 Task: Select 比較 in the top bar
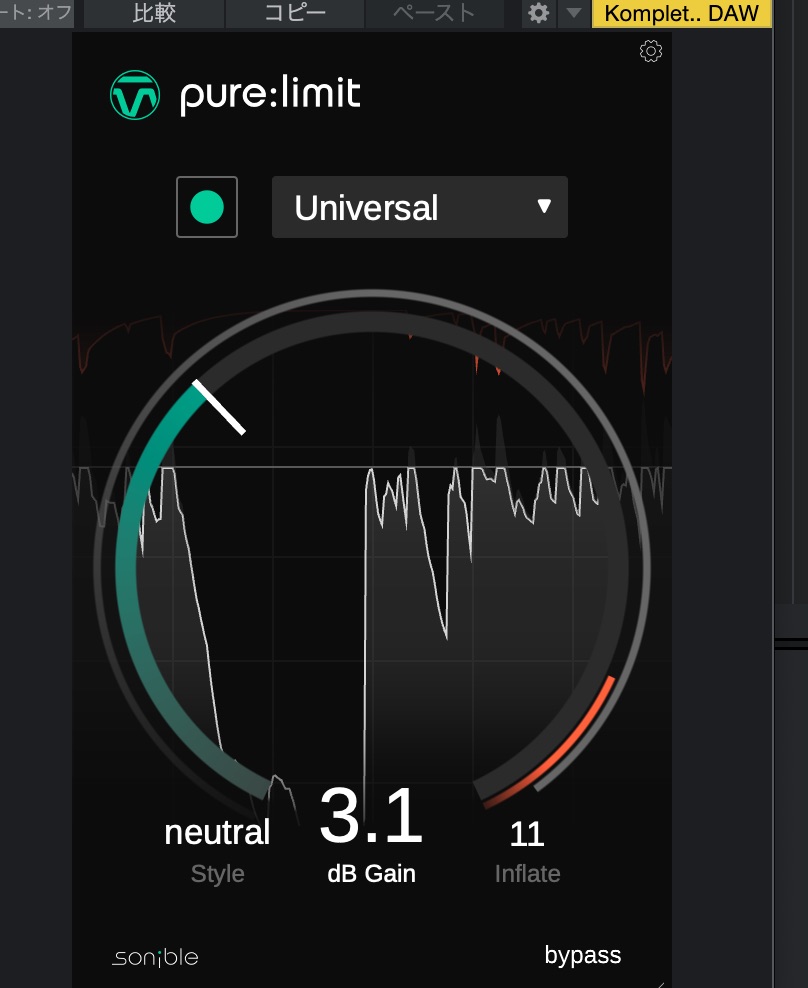coord(154,14)
